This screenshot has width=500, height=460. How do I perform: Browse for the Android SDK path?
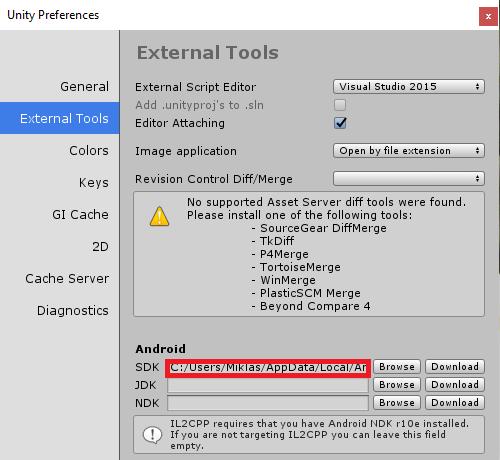(x=397, y=367)
